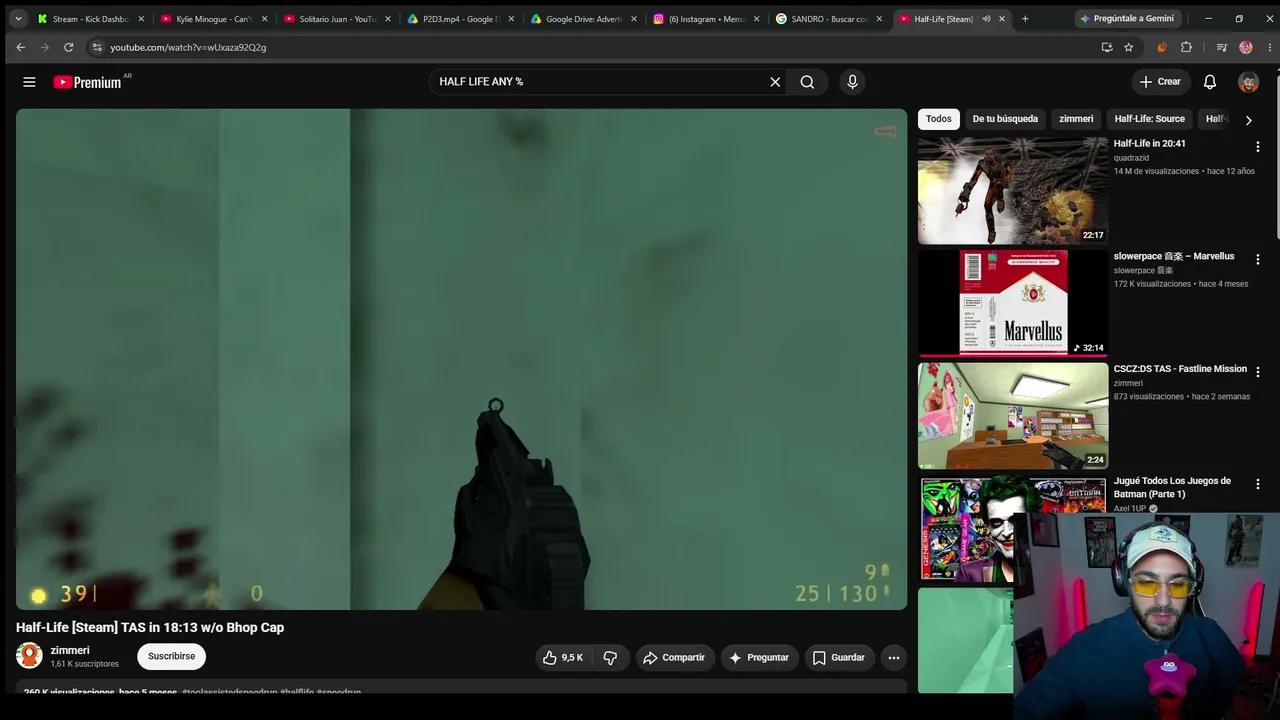Open zimmeri channel avatar

click(29, 656)
